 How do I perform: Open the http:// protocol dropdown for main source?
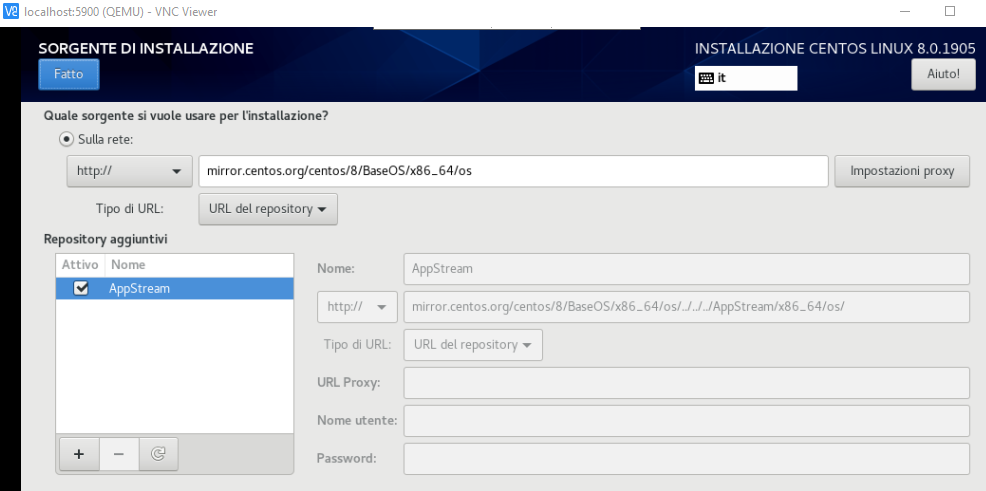coord(130,171)
